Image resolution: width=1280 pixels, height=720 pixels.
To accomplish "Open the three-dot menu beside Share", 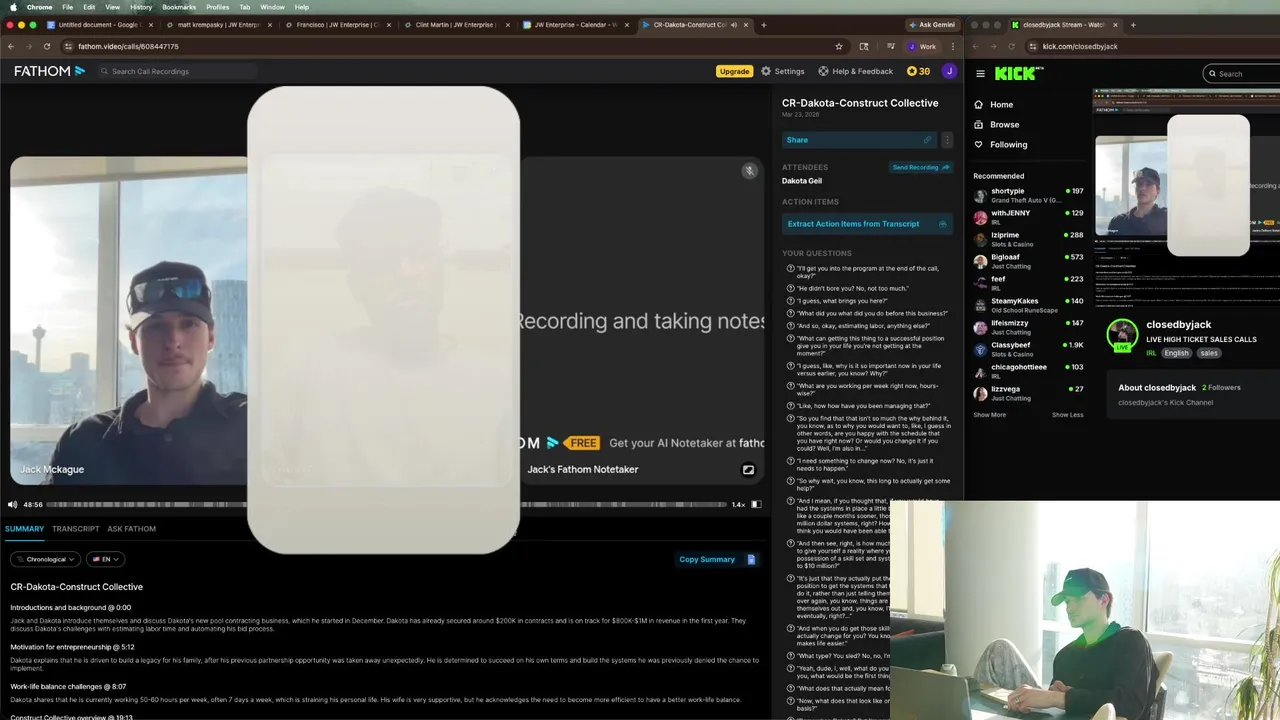I will (x=947, y=140).
